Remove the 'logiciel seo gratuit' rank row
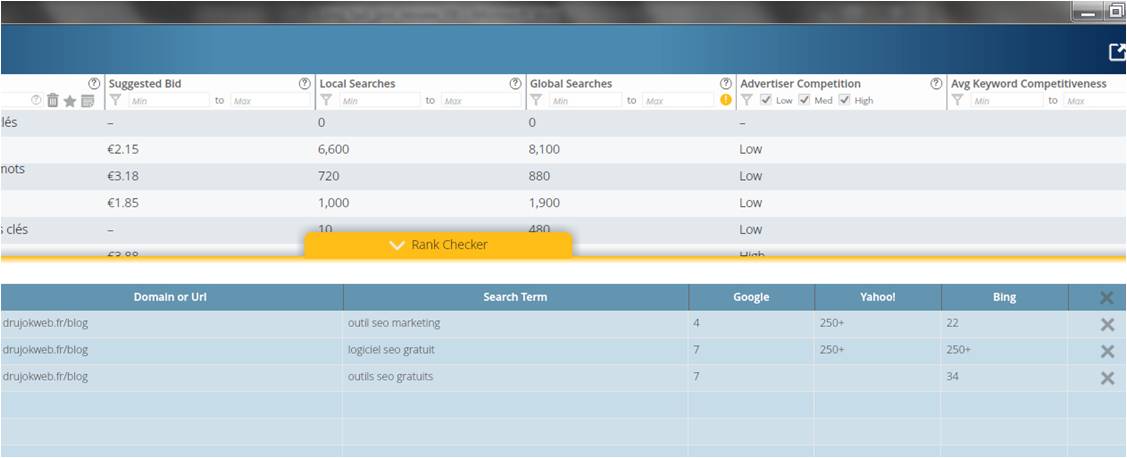1127x458 pixels. [1107, 351]
